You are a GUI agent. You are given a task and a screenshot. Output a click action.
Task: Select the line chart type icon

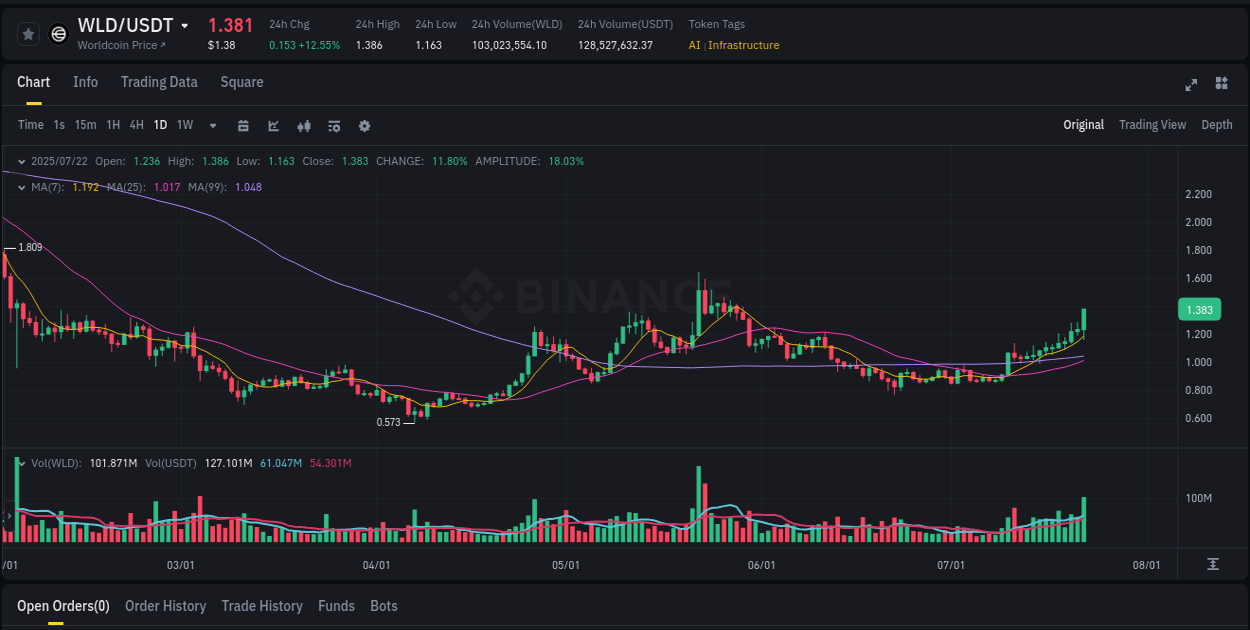(273, 126)
